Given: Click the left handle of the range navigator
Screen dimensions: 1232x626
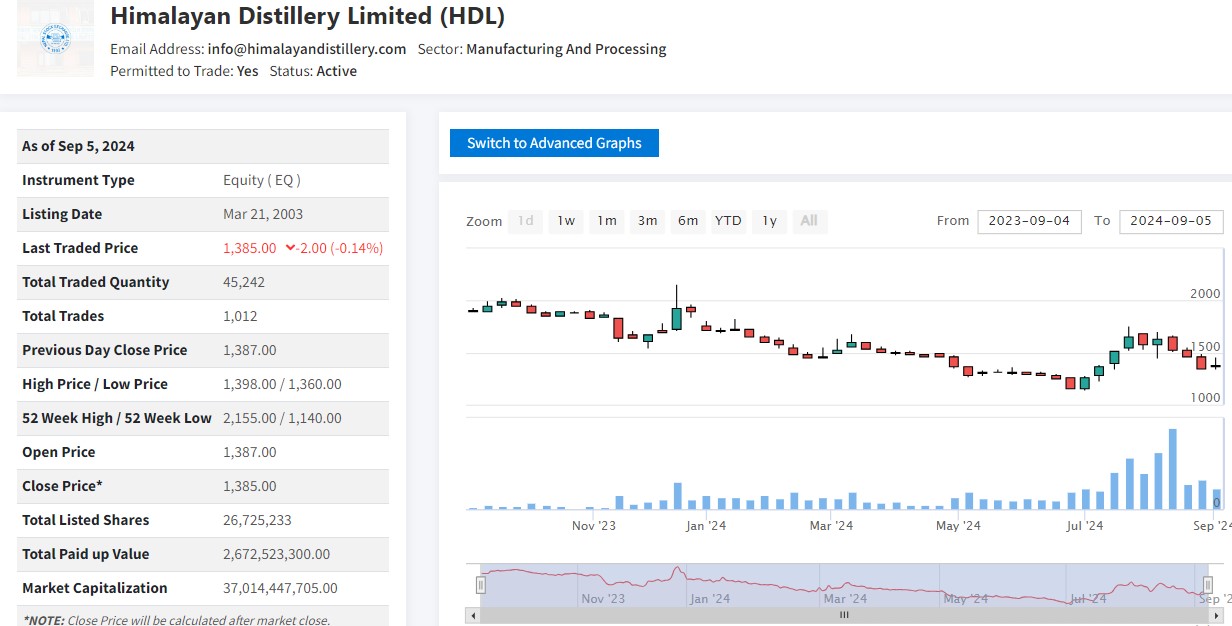Looking at the screenshot, I should [x=481, y=585].
